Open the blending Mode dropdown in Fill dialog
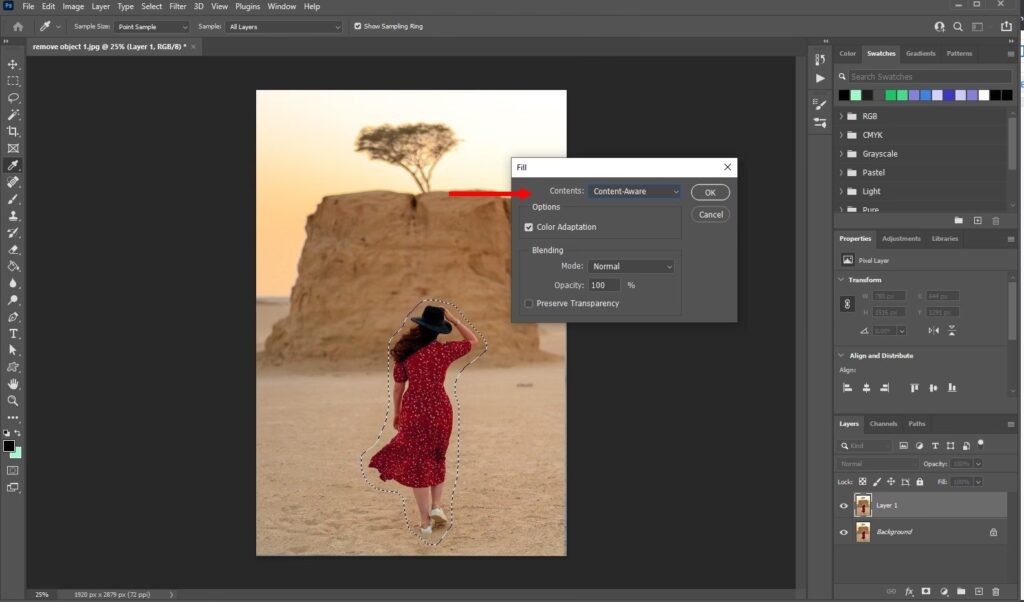This screenshot has height=602, width=1024. pyautogui.click(x=631, y=267)
